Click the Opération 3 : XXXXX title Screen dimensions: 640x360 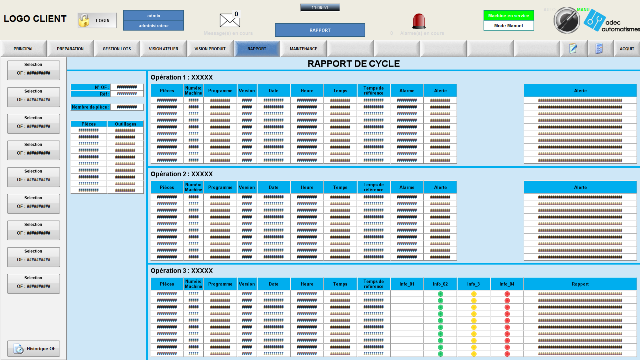[181, 271]
